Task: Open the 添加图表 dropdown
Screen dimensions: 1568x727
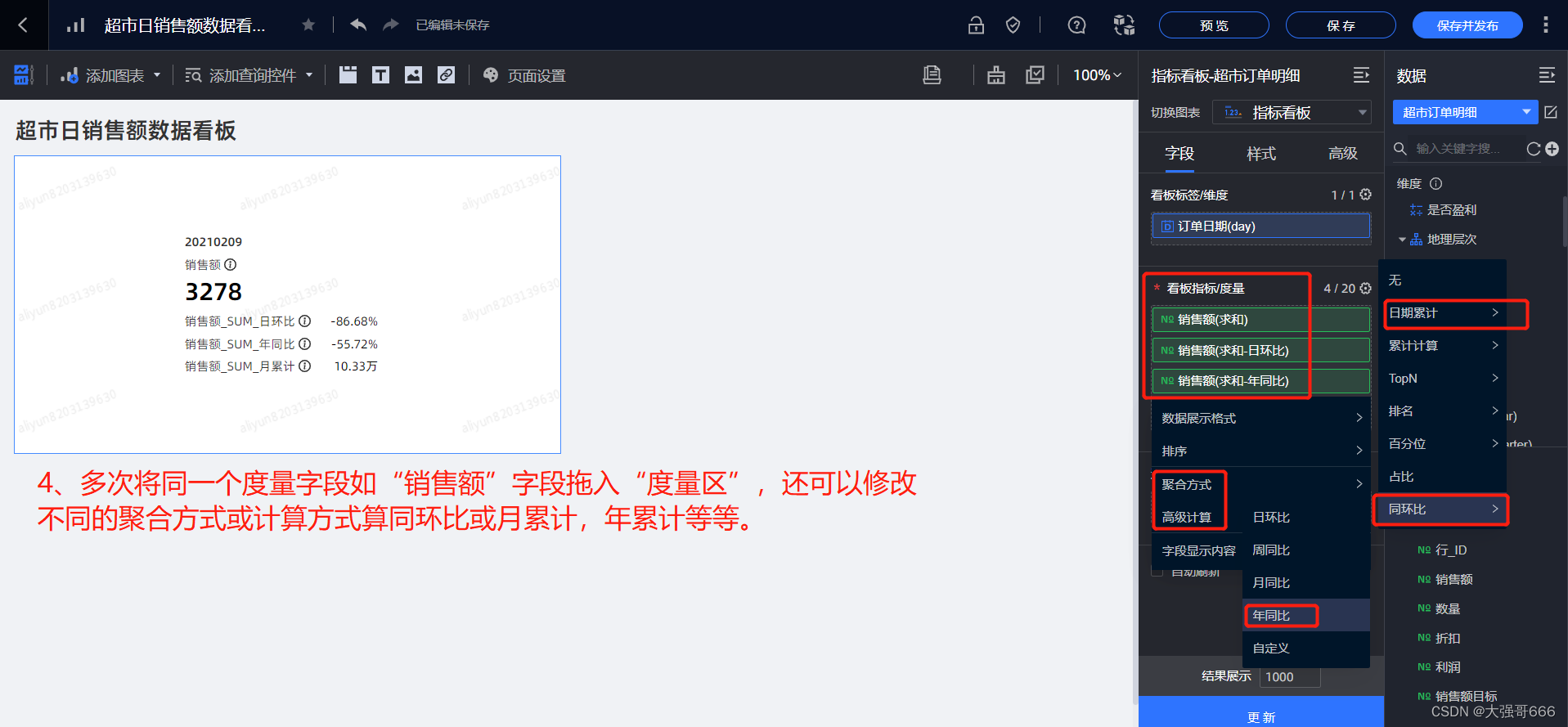Action: (110, 75)
